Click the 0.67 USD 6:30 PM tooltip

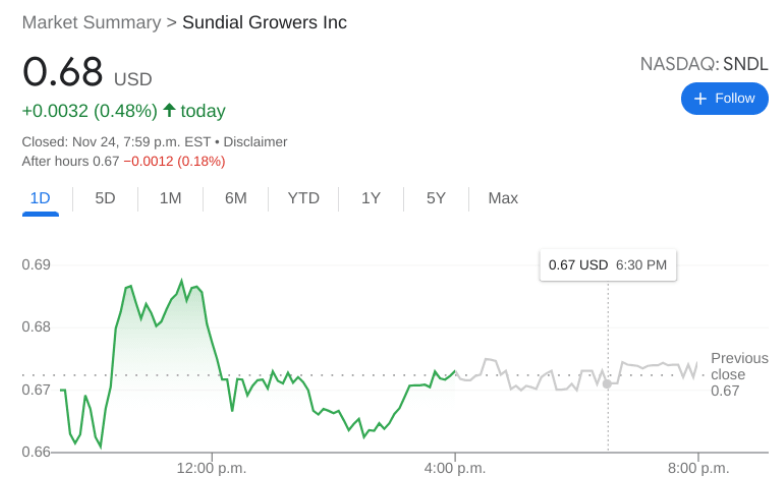pyautogui.click(x=608, y=265)
